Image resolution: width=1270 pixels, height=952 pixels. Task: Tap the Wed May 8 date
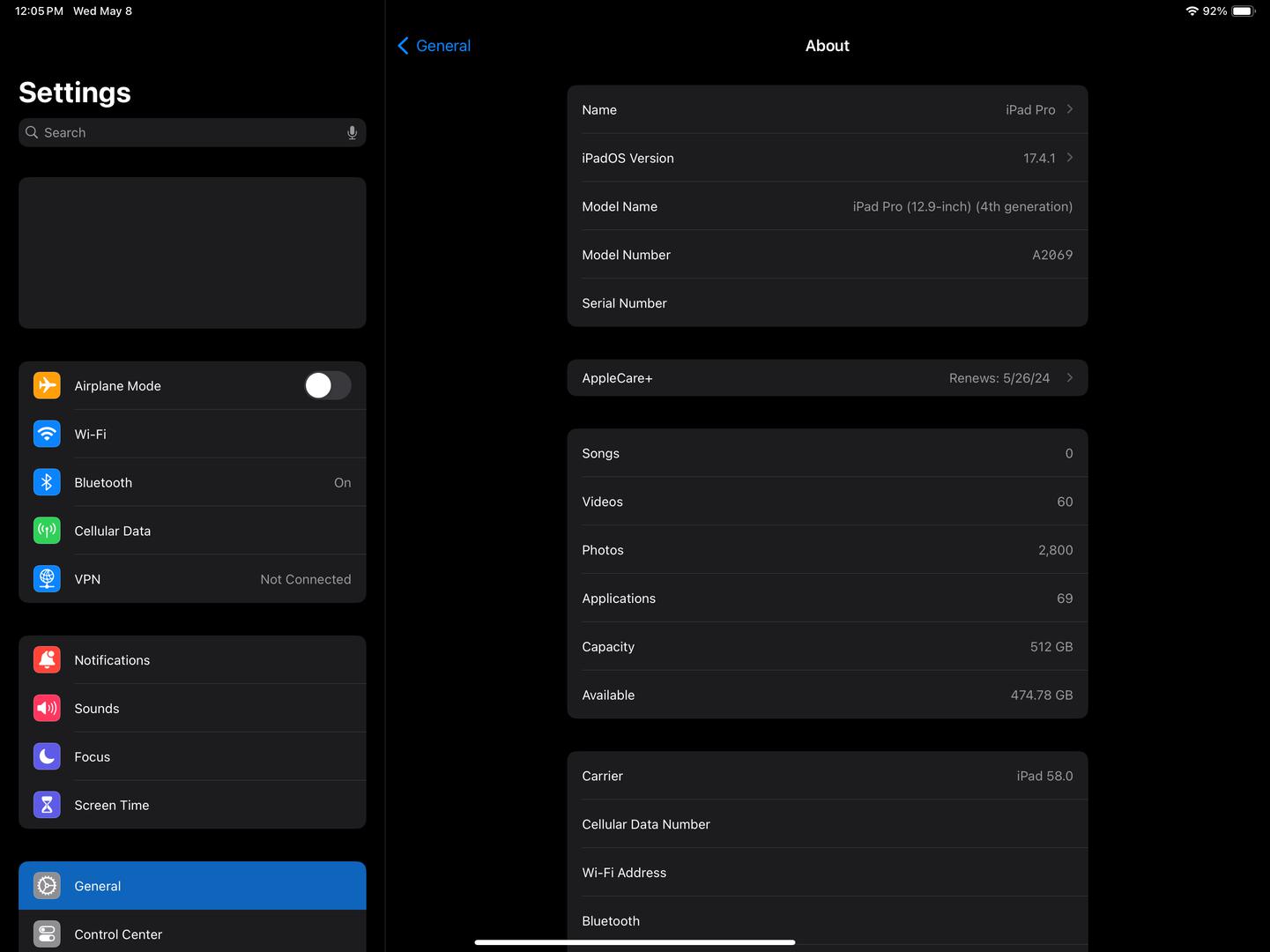[x=102, y=11]
